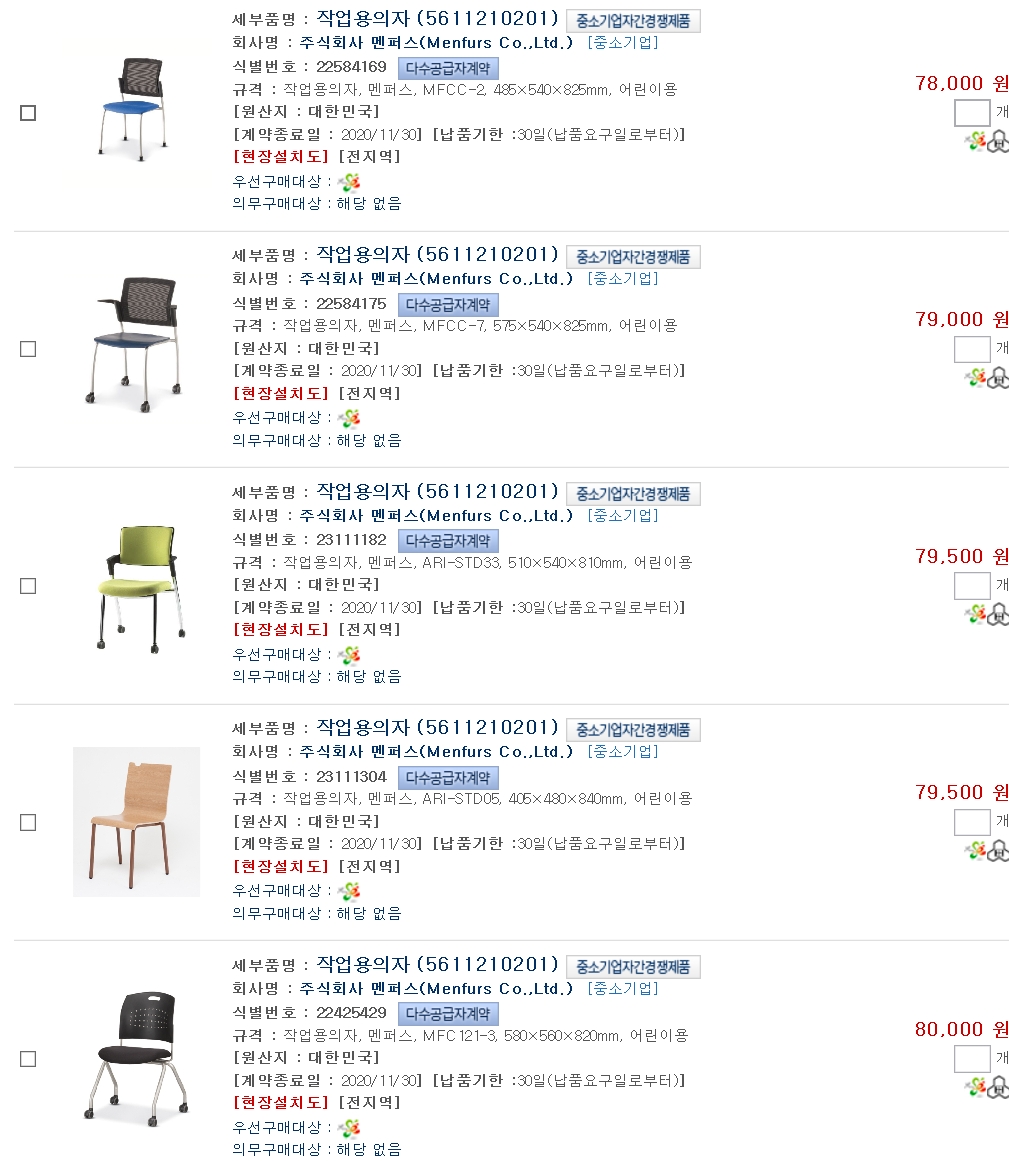Image resolution: width=1009 pixels, height=1161 pixels.
Task: Open 작업용의자 product link for item 22584169
Action: click(x=437, y=18)
